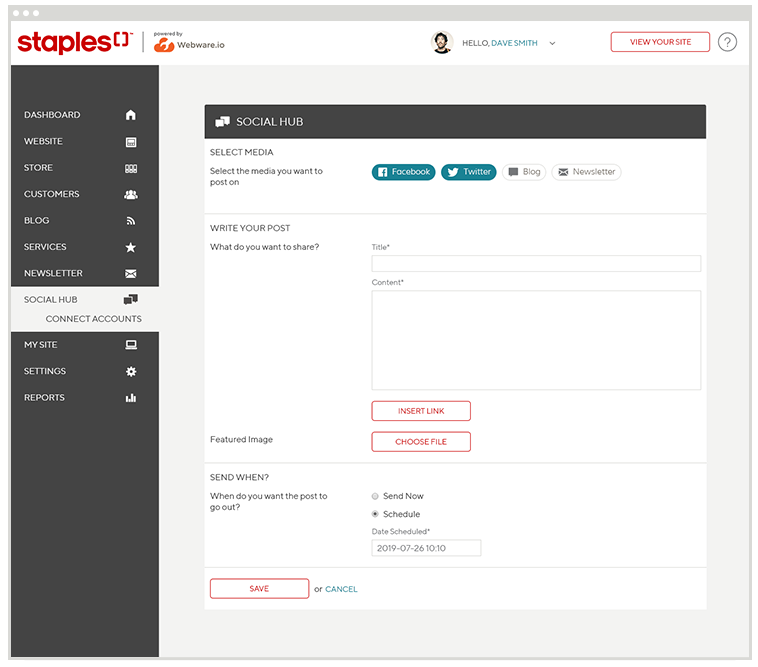Screen dimensions: 758x667
Task: Click into the Title input field
Action: click(x=536, y=263)
